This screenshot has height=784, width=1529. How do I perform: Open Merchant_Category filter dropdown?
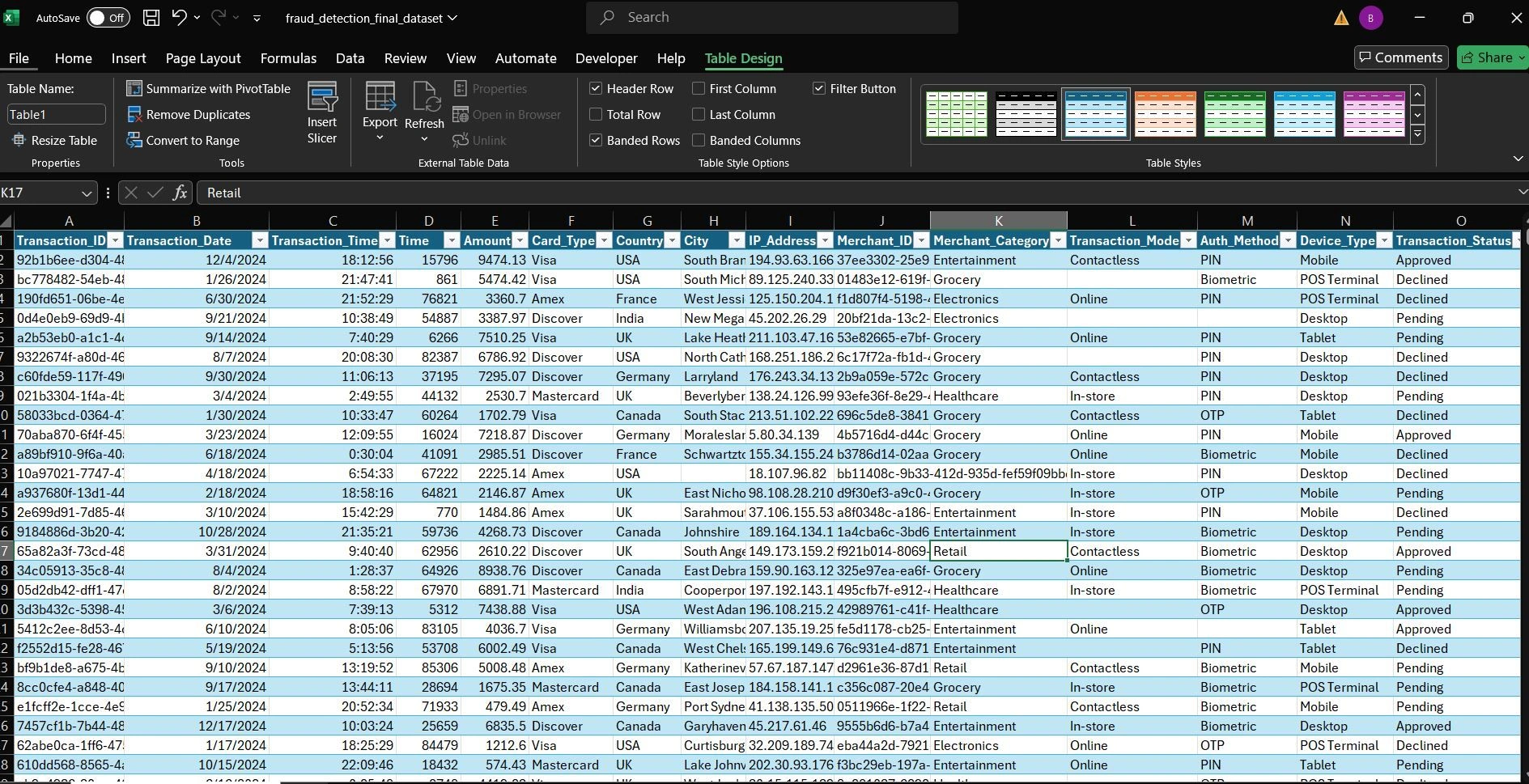(1058, 240)
